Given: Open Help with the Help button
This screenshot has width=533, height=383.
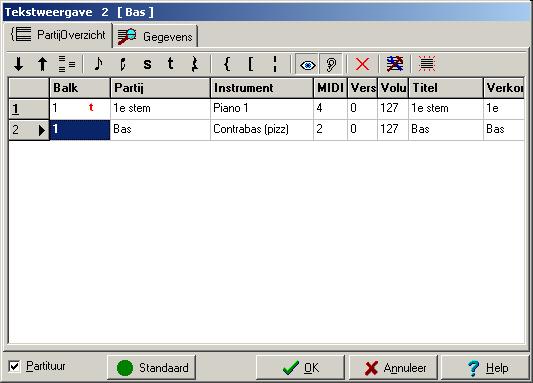Looking at the screenshot, I should (x=485, y=367).
